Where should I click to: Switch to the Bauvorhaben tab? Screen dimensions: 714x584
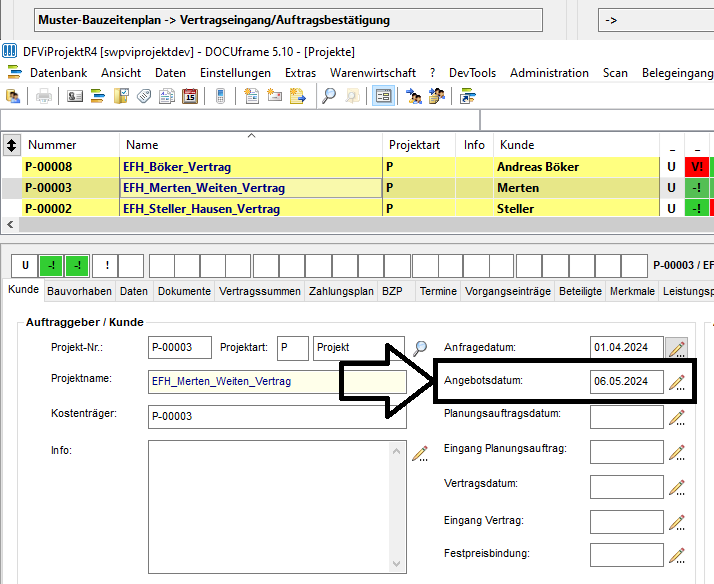click(79, 291)
